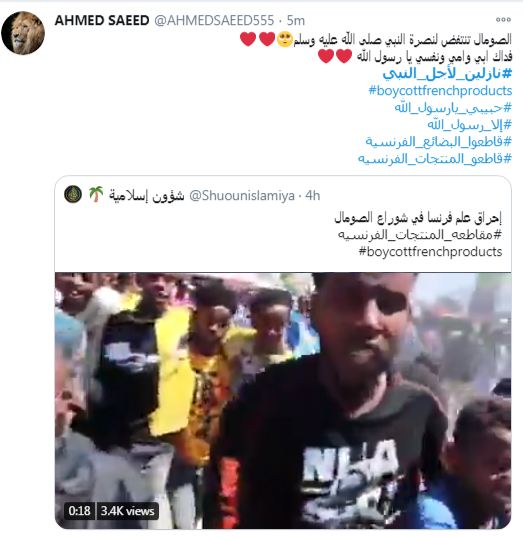The width and height of the screenshot is (523, 538).
Task: Click the hashtag #قاطعوا_البضائع_الفرنسية
Action: [x=439, y=141]
